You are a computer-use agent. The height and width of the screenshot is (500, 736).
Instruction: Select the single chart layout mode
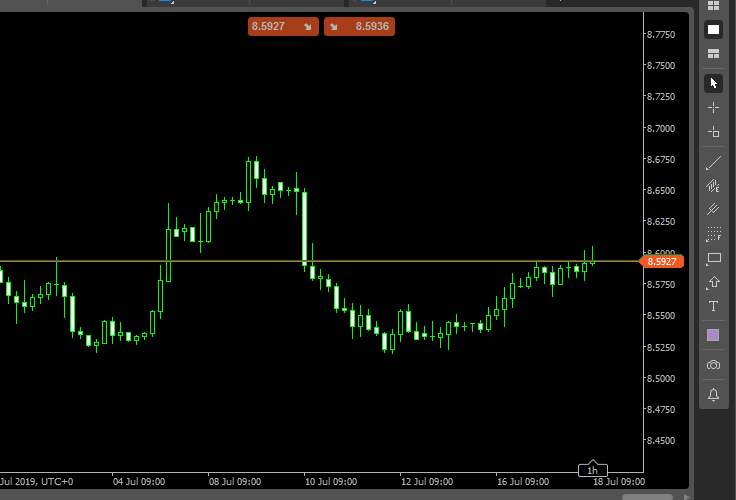[713, 30]
